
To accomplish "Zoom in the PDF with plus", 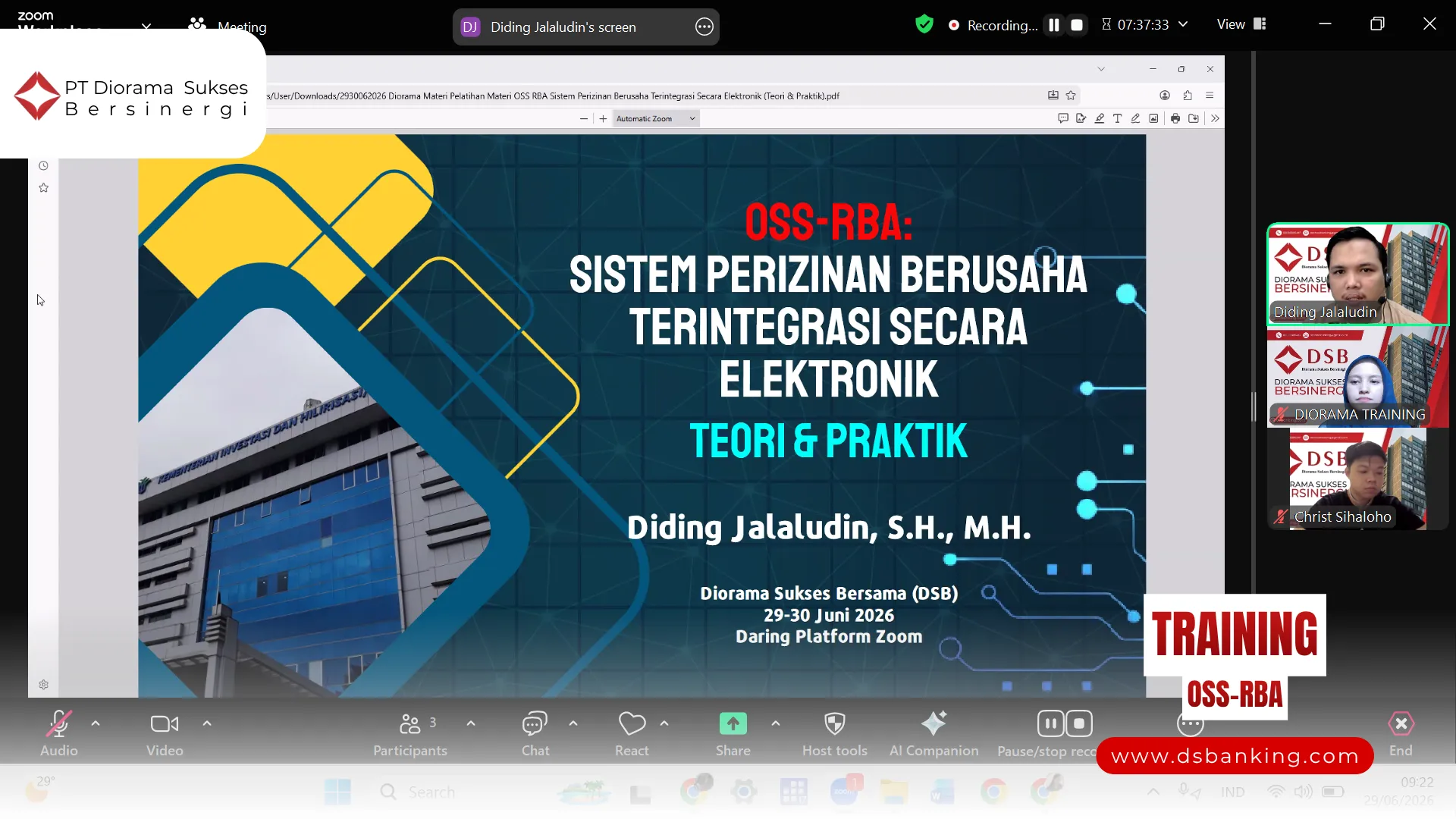I will pos(603,119).
